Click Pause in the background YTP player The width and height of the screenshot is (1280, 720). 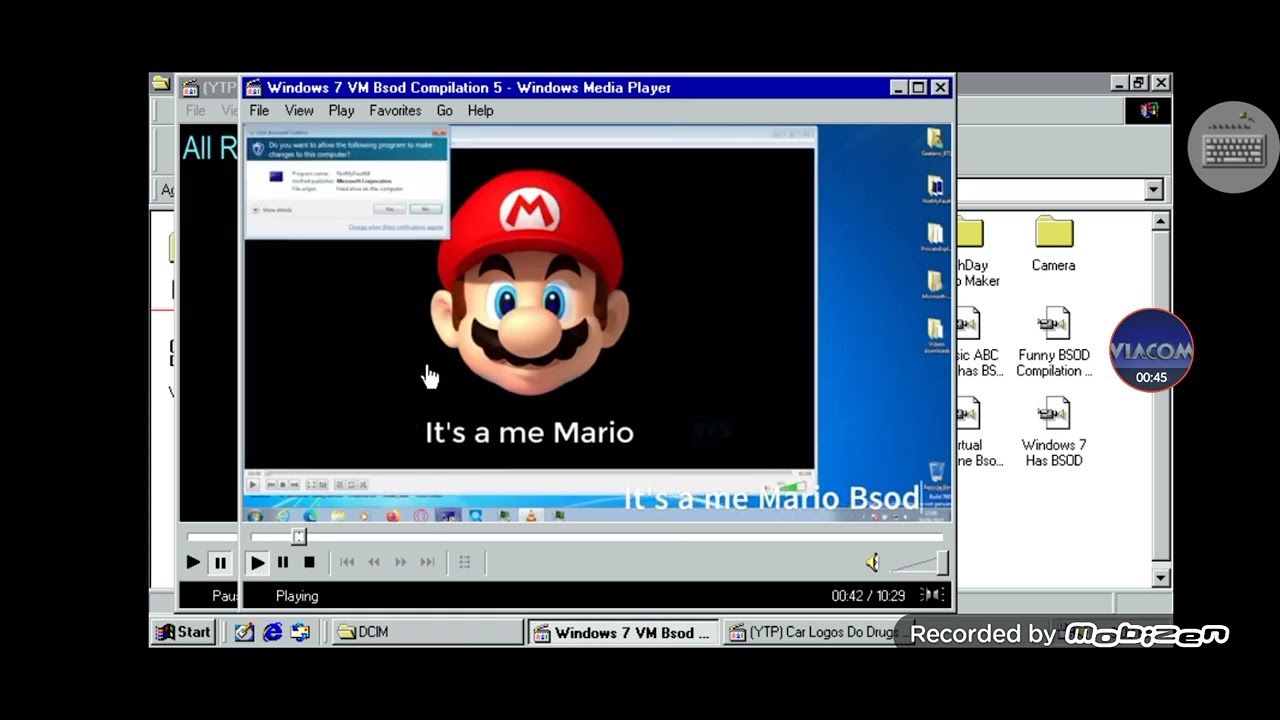[x=220, y=563]
